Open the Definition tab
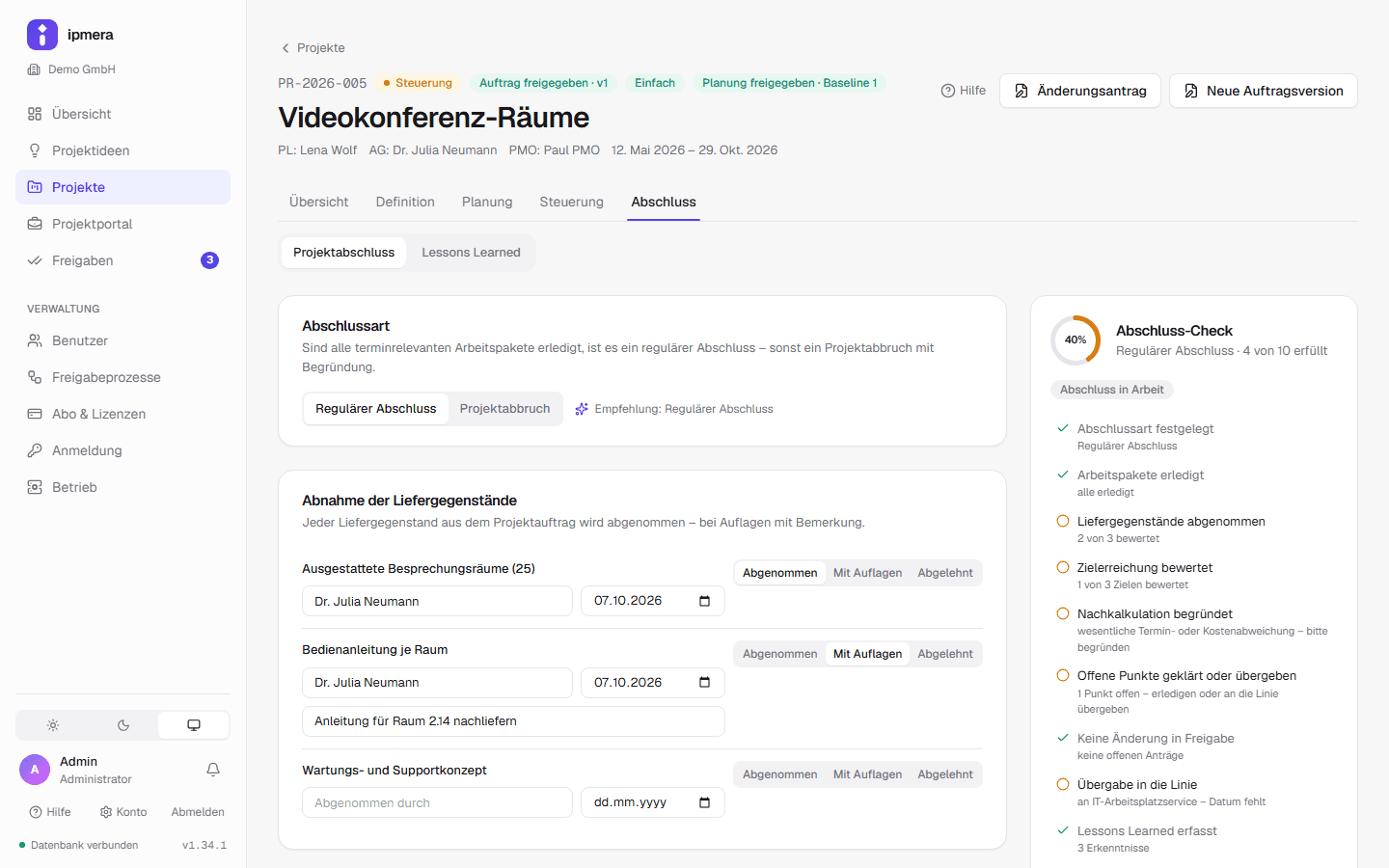 [x=405, y=202]
